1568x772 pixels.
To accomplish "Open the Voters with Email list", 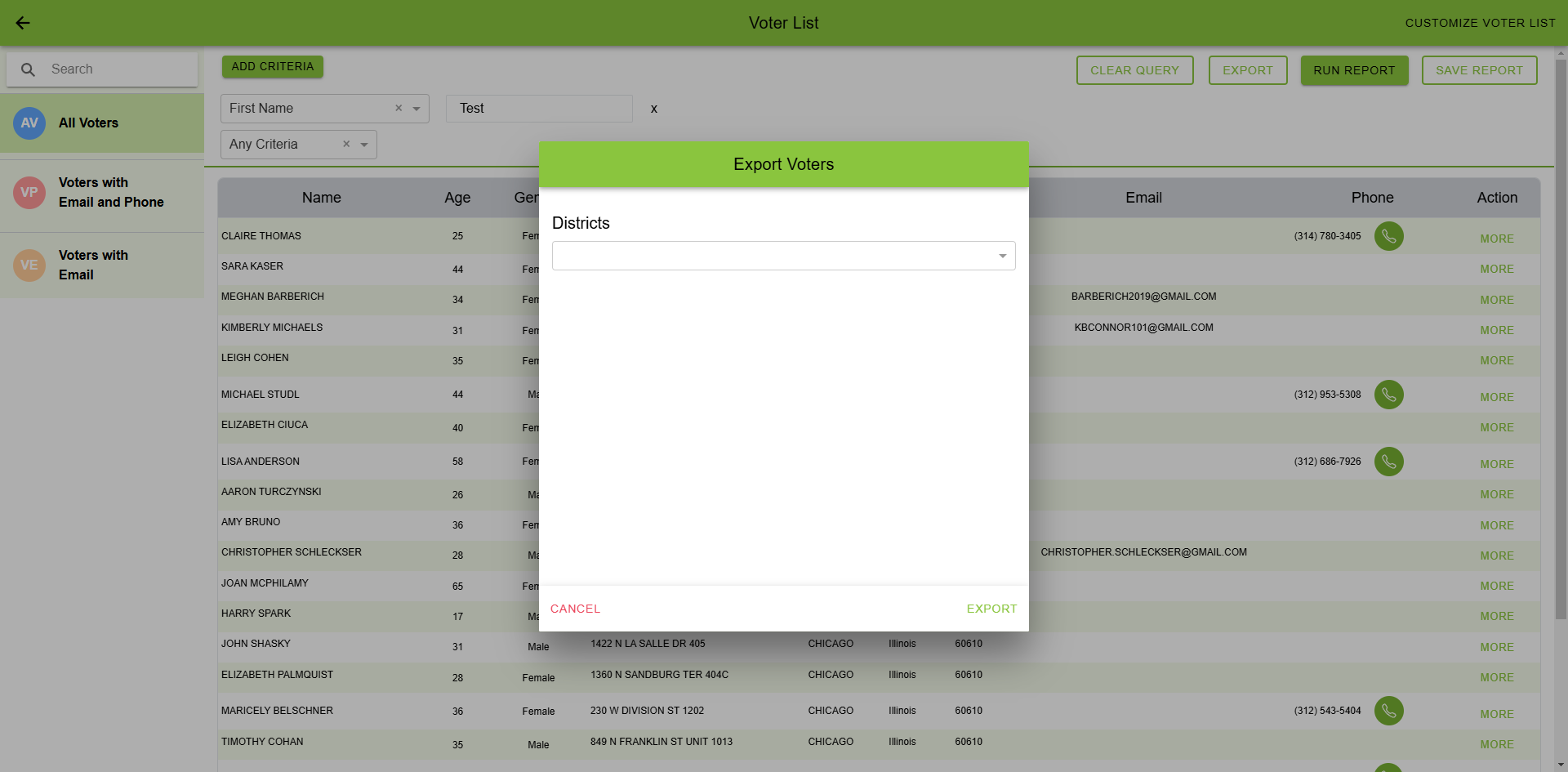I will point(102,266).
